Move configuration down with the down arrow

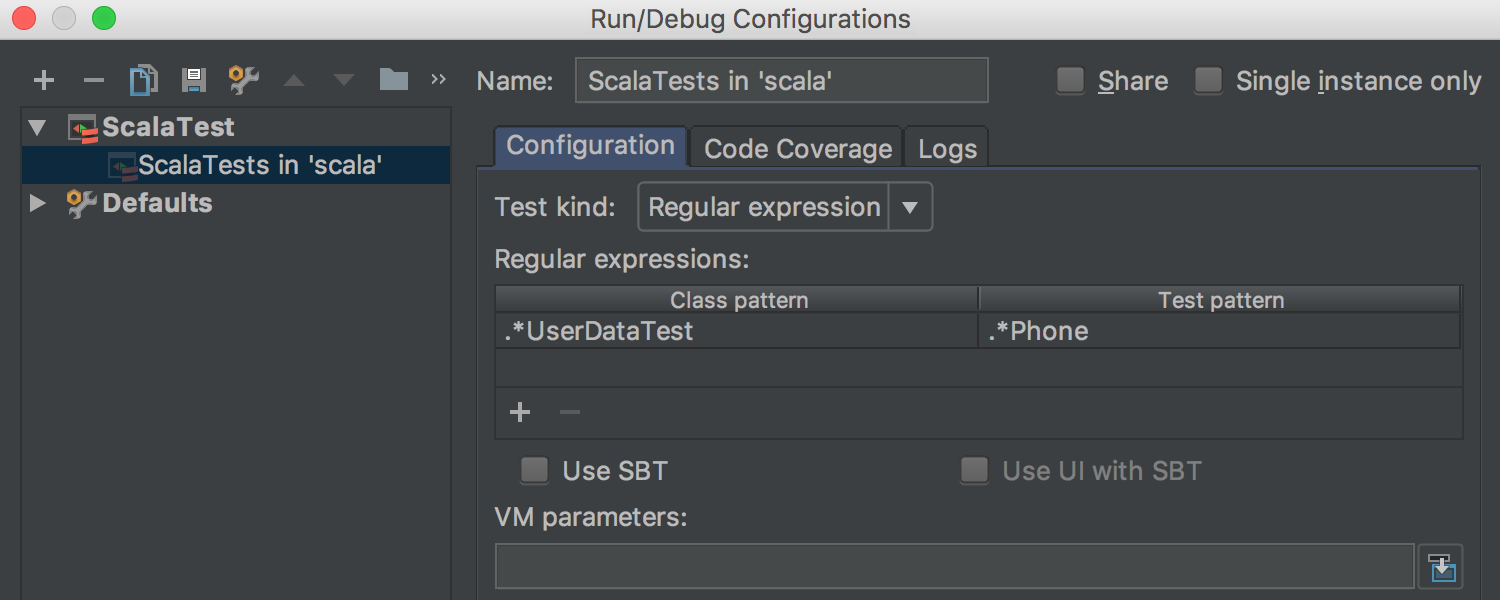coord(343,80)
